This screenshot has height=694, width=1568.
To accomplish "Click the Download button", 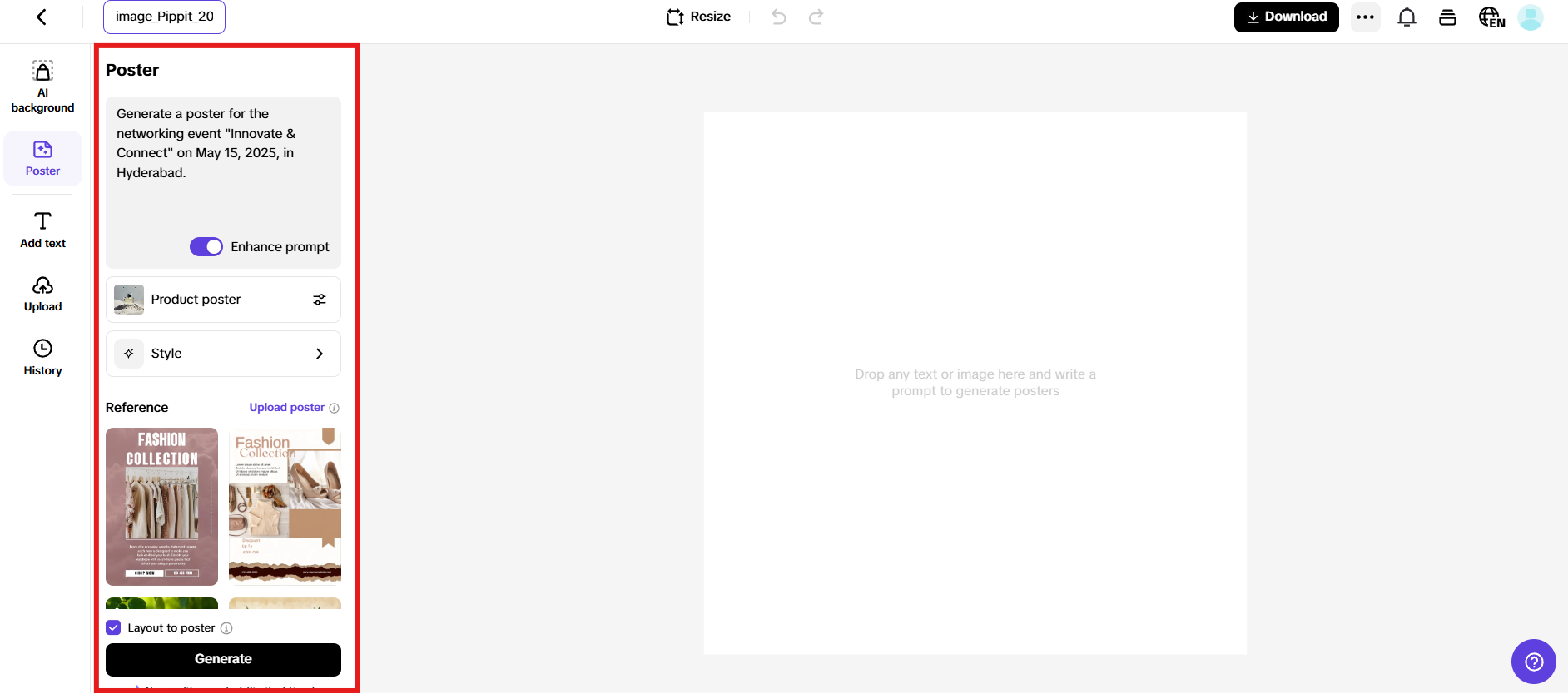I will point(1287,17).
